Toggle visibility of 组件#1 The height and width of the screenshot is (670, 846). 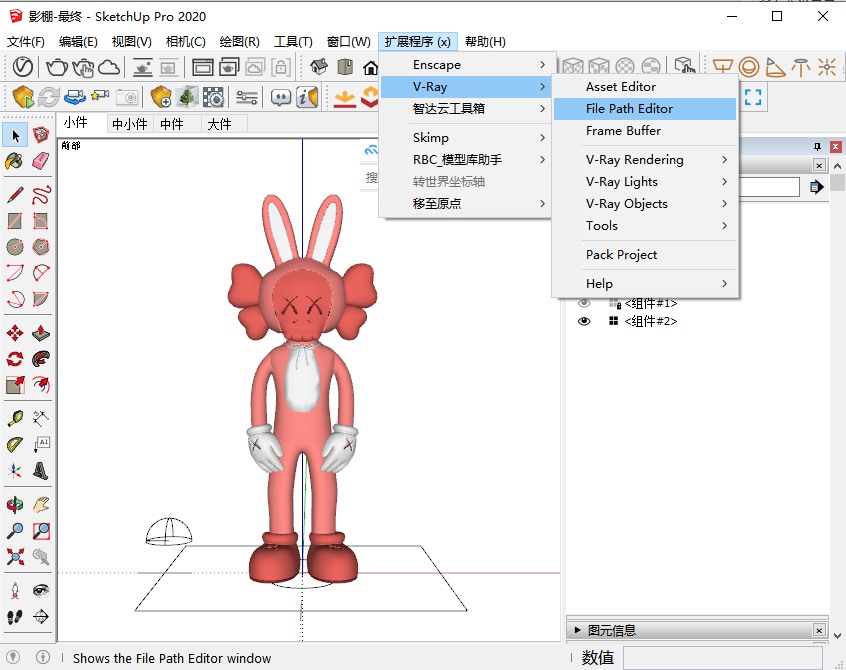coord(584,303)
